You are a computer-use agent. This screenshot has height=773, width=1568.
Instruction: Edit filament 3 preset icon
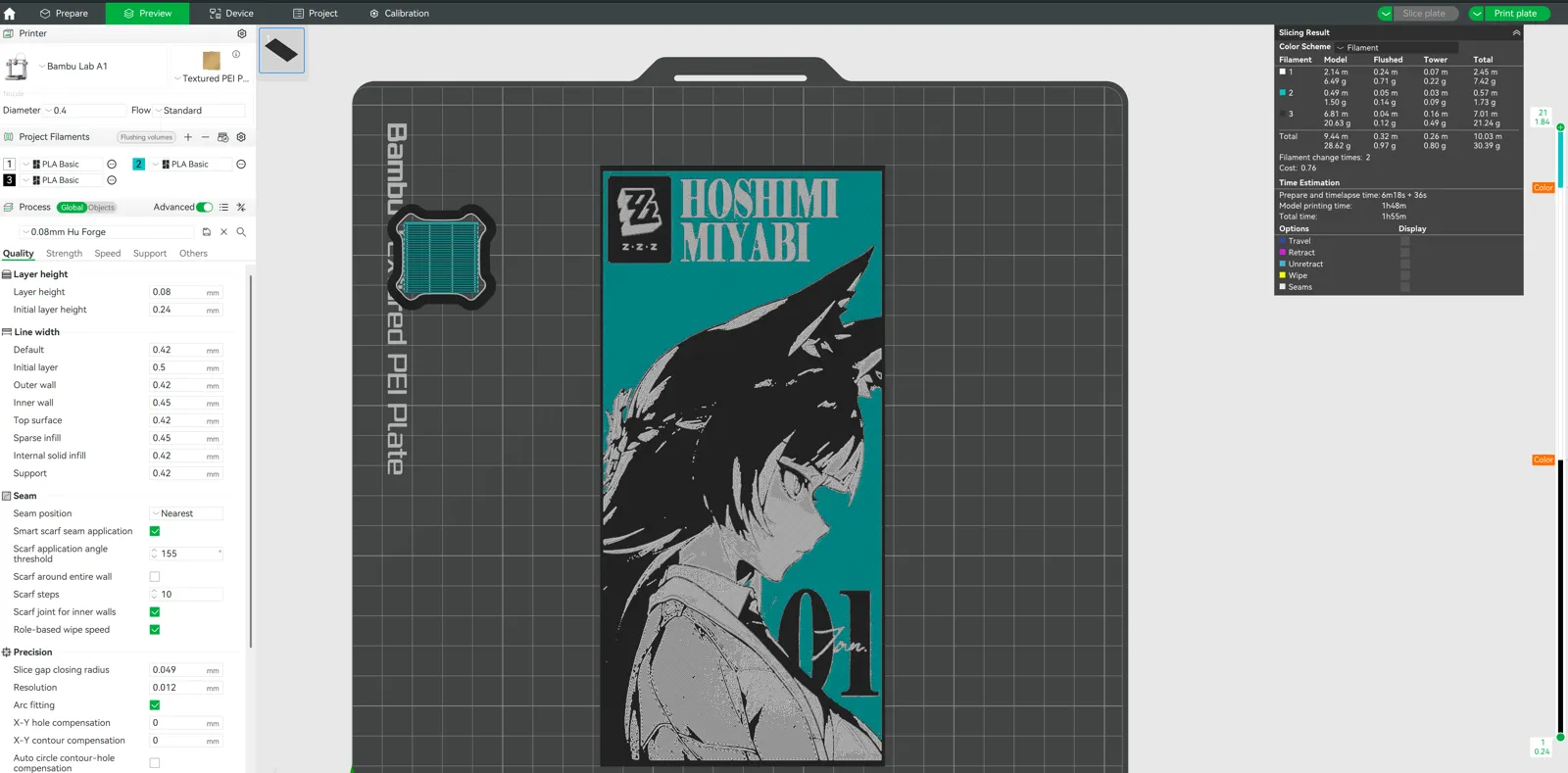point(112,180)
